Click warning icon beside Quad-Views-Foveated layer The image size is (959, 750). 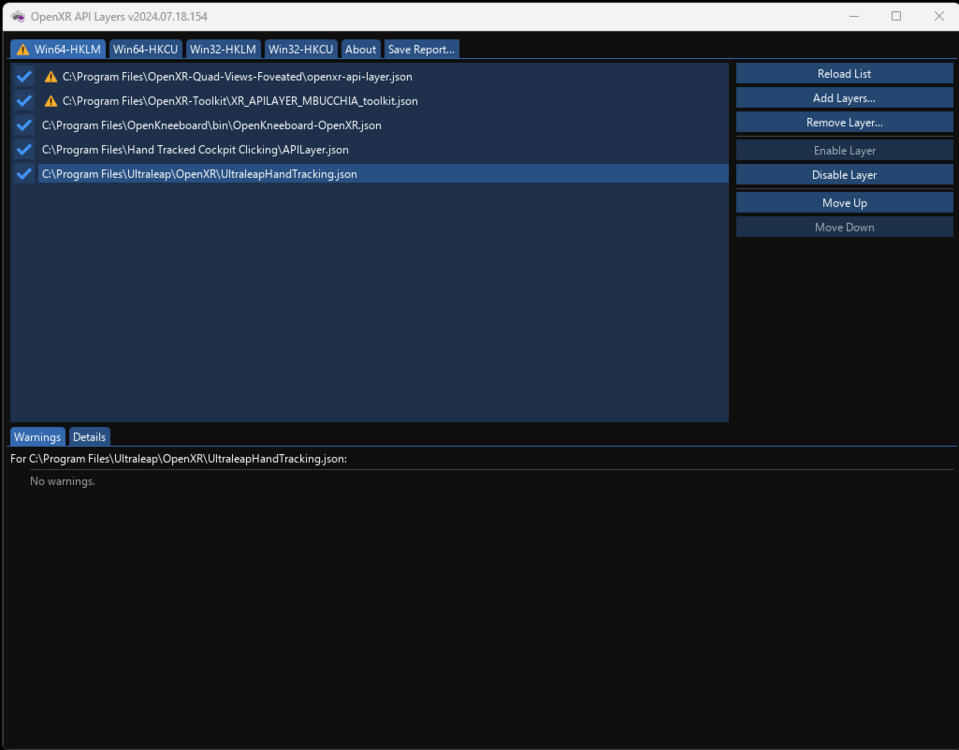pyautogui.click(x=51, y=76)
